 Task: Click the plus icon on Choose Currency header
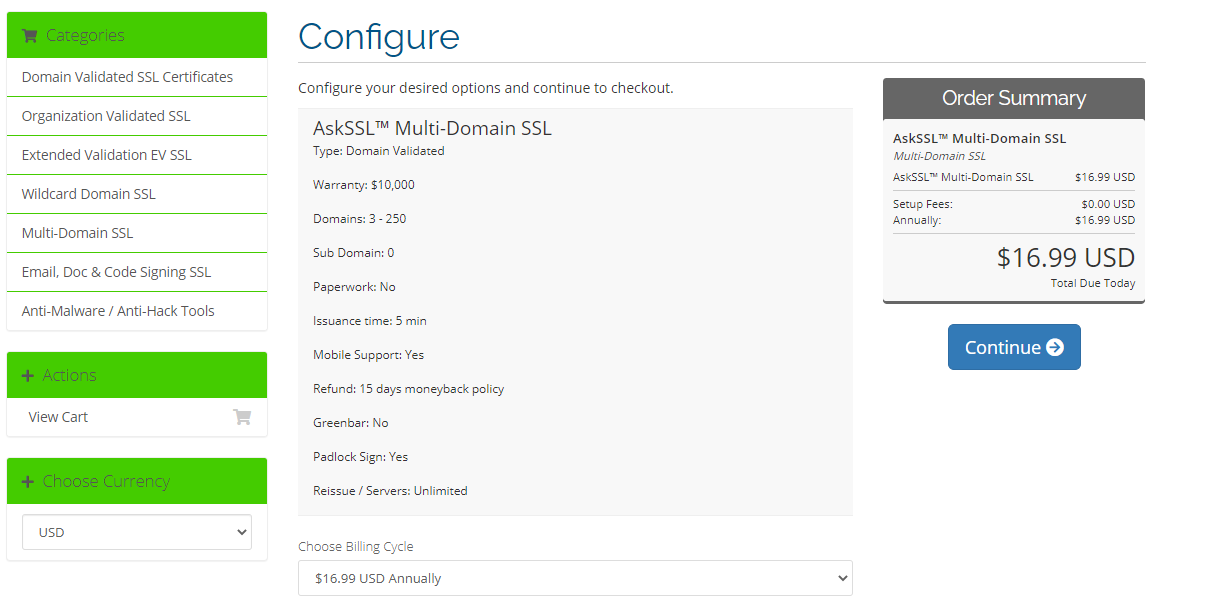(27, 480)
